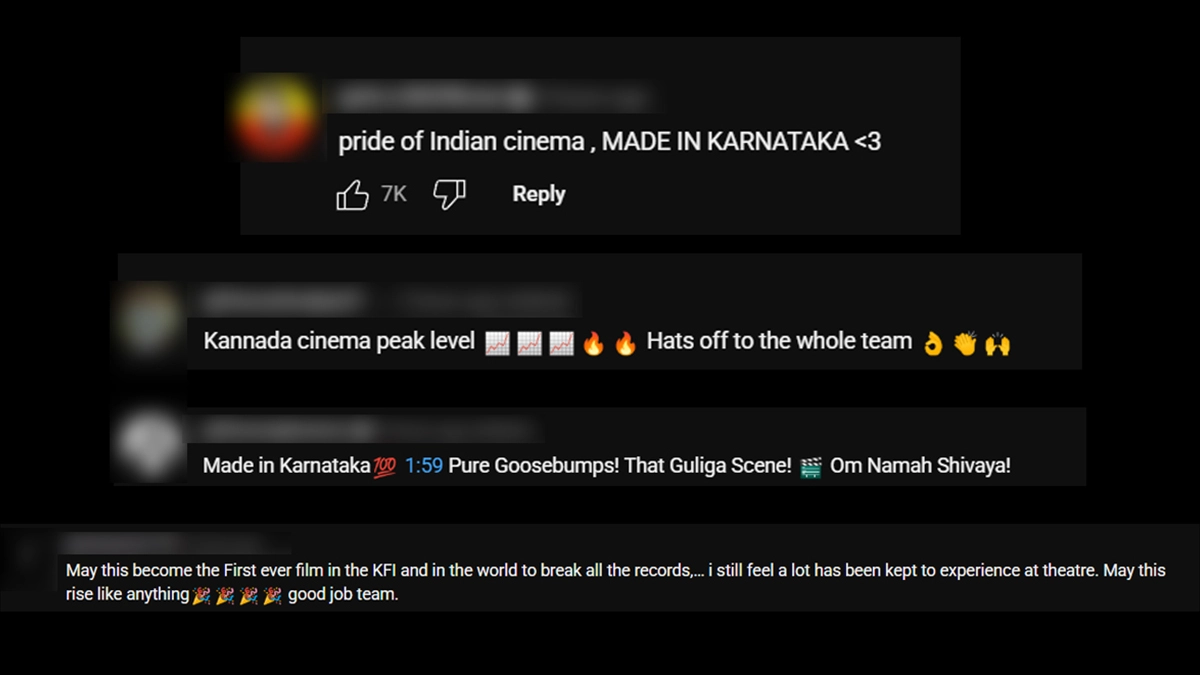Click the clapperboard emoji after "Guliga Scene!"
1200x675 pixels.
pyautogui.click(x=811, y=467)
